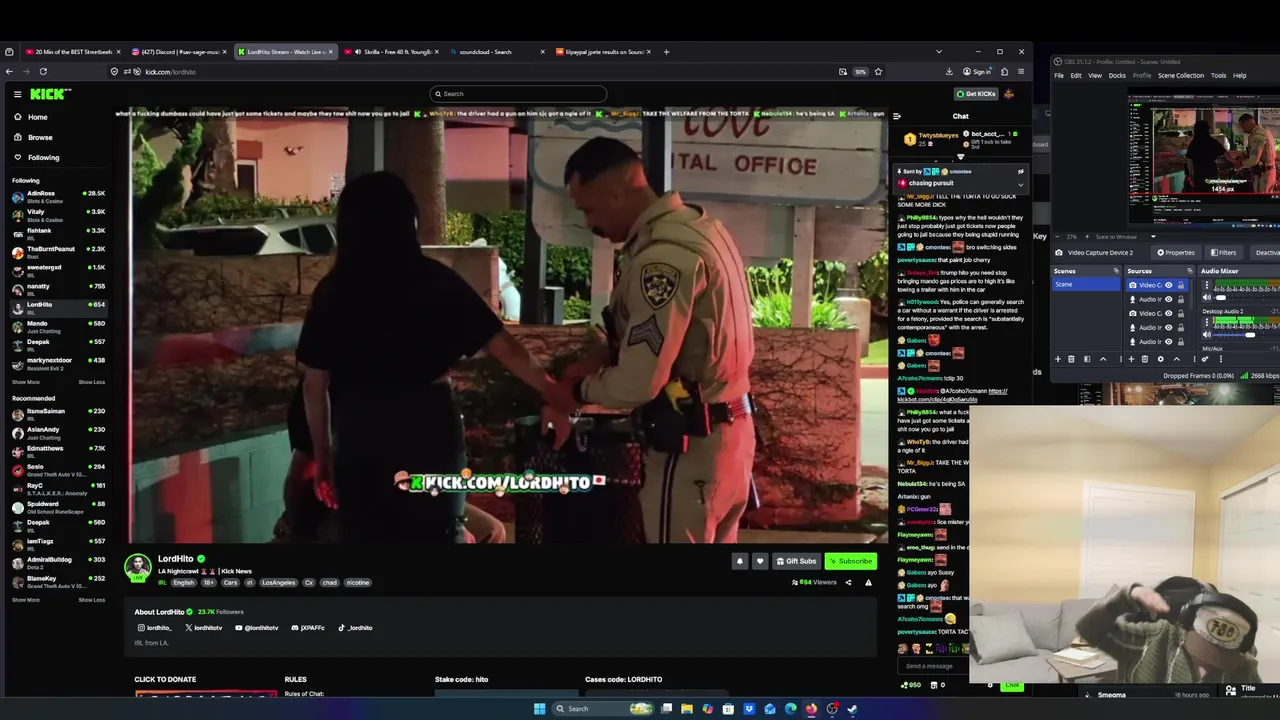Open Filters in OBS source toolbar
1280x720 pixels.
coord(1224,253)
